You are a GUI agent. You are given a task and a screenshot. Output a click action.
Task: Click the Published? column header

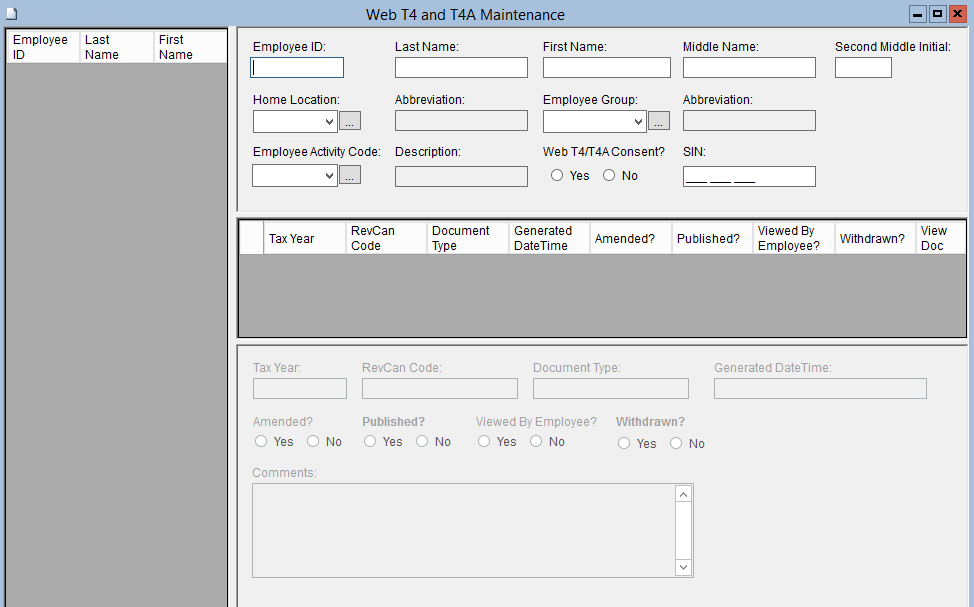click(711, 239)
